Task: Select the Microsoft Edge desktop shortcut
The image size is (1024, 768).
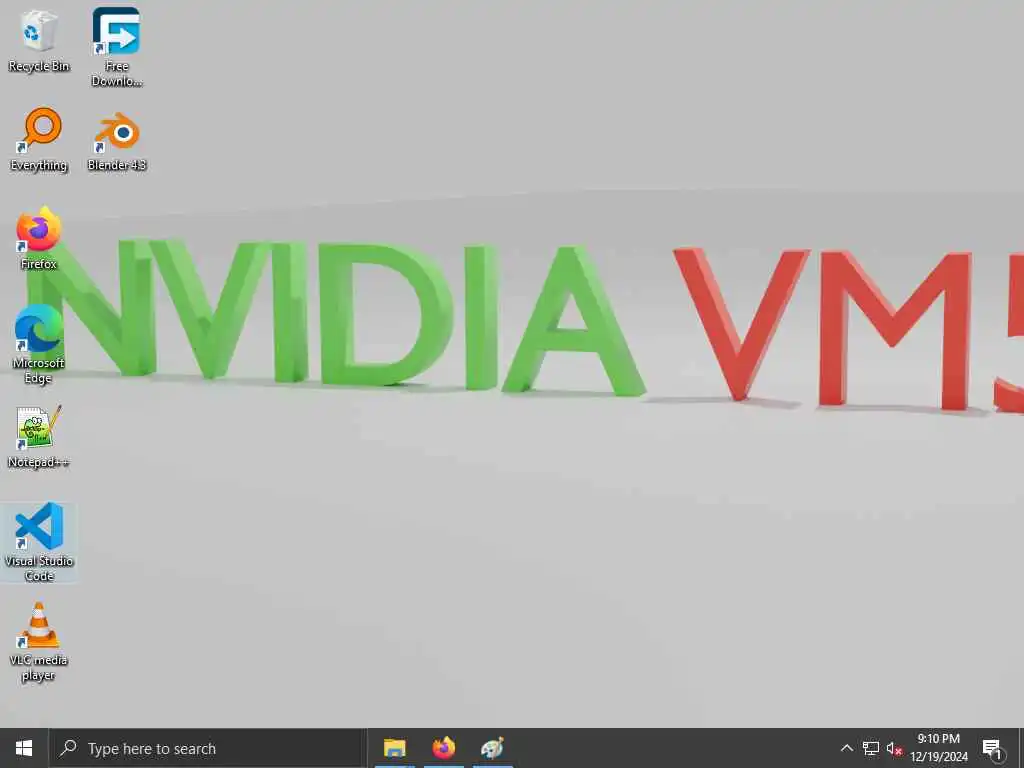Action: tap(39, 344)
